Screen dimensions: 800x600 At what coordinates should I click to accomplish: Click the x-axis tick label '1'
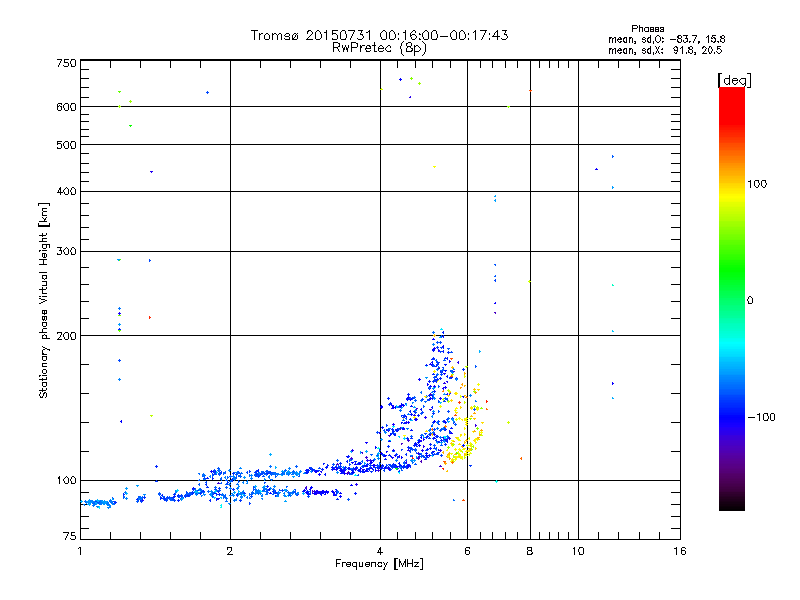(x=80, y=551)
